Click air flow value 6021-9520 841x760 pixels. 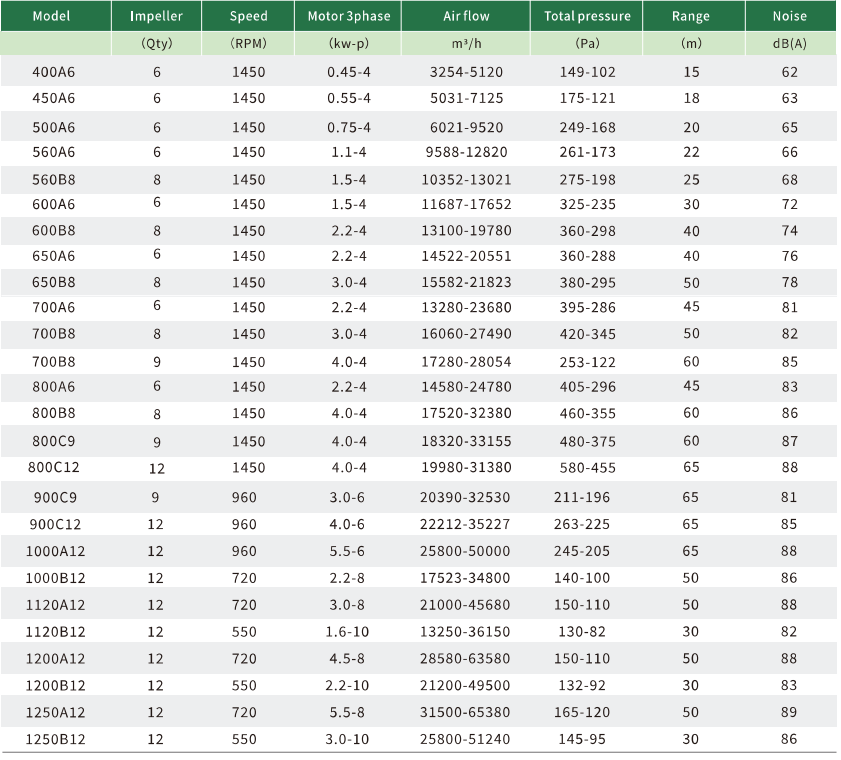click(466, 128)
